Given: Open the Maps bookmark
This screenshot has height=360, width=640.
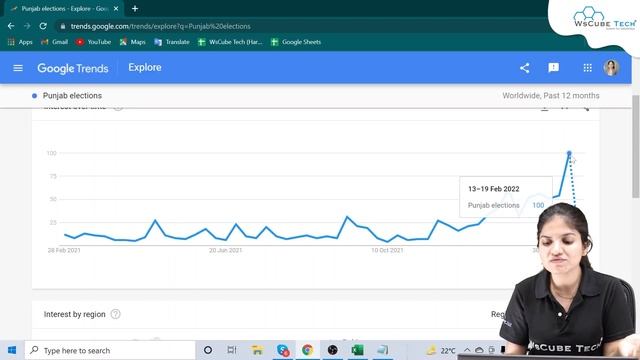Looking at the screenshot, I should click(x=132, y=42).
